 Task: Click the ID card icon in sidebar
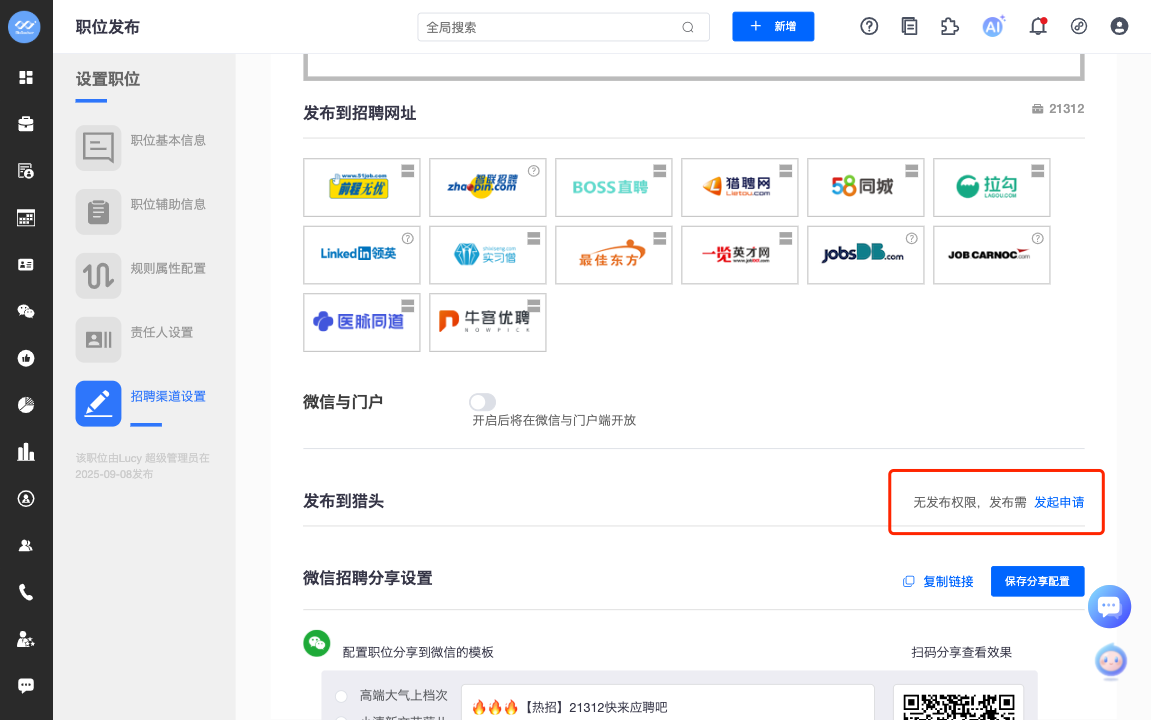[x=26, y=264]
